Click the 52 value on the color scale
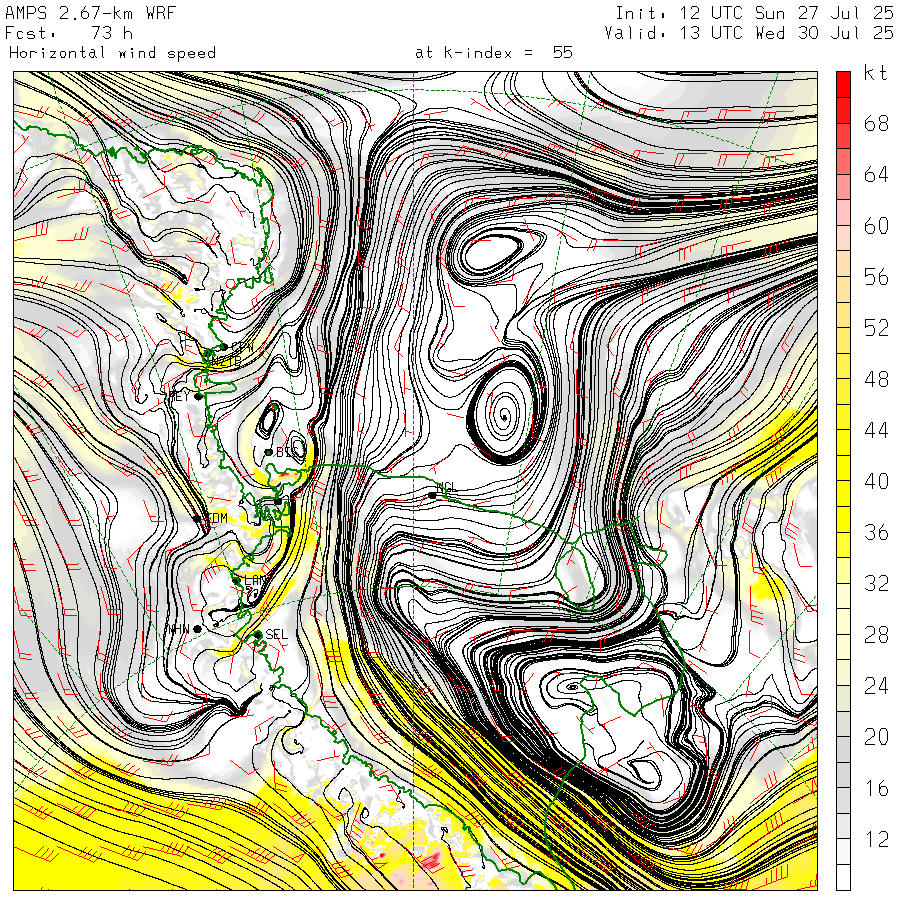900x900 pixels. pyautogui.click(x=876, y=328)
